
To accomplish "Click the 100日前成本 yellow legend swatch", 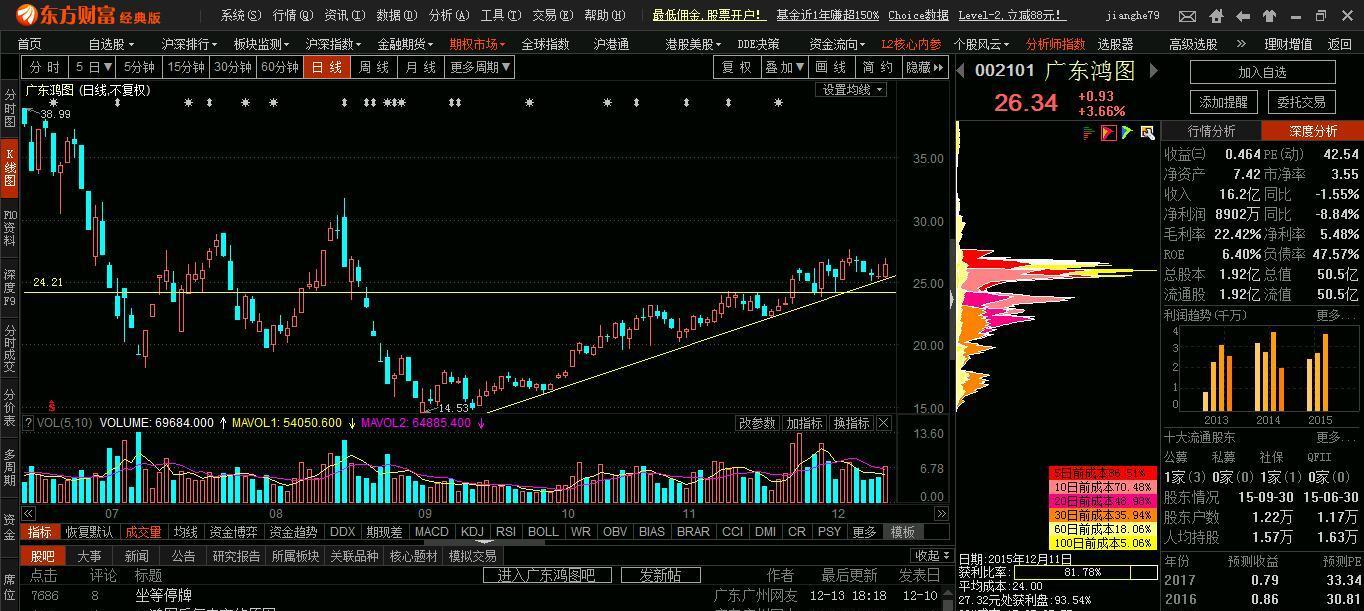I will click(x=1102, y=543).
